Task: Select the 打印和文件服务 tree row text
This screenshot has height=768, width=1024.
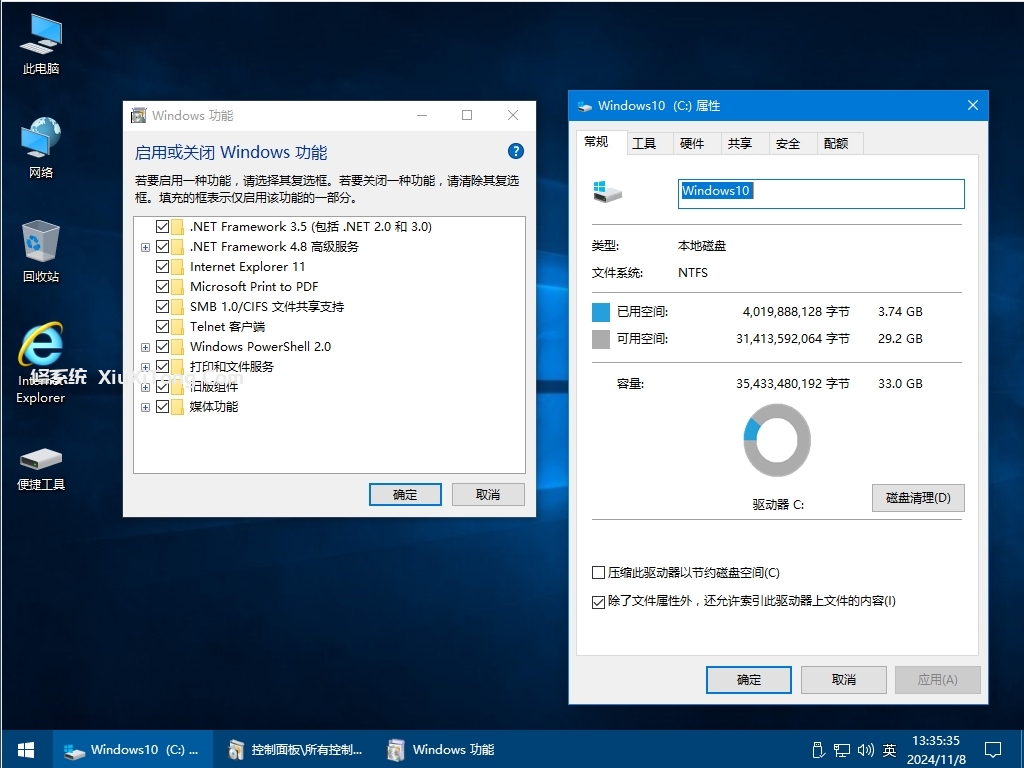Action: tap(232, 367)
